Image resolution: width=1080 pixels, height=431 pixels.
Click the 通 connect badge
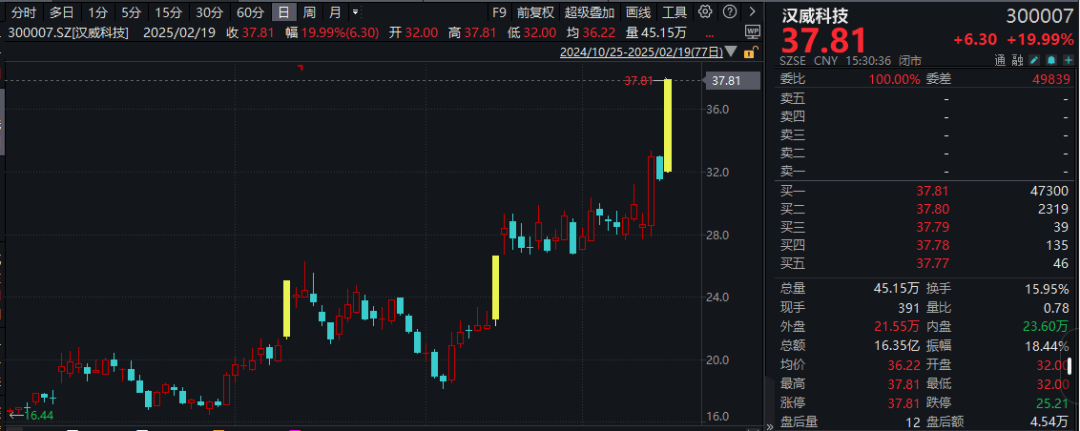(x=999, y=61)
